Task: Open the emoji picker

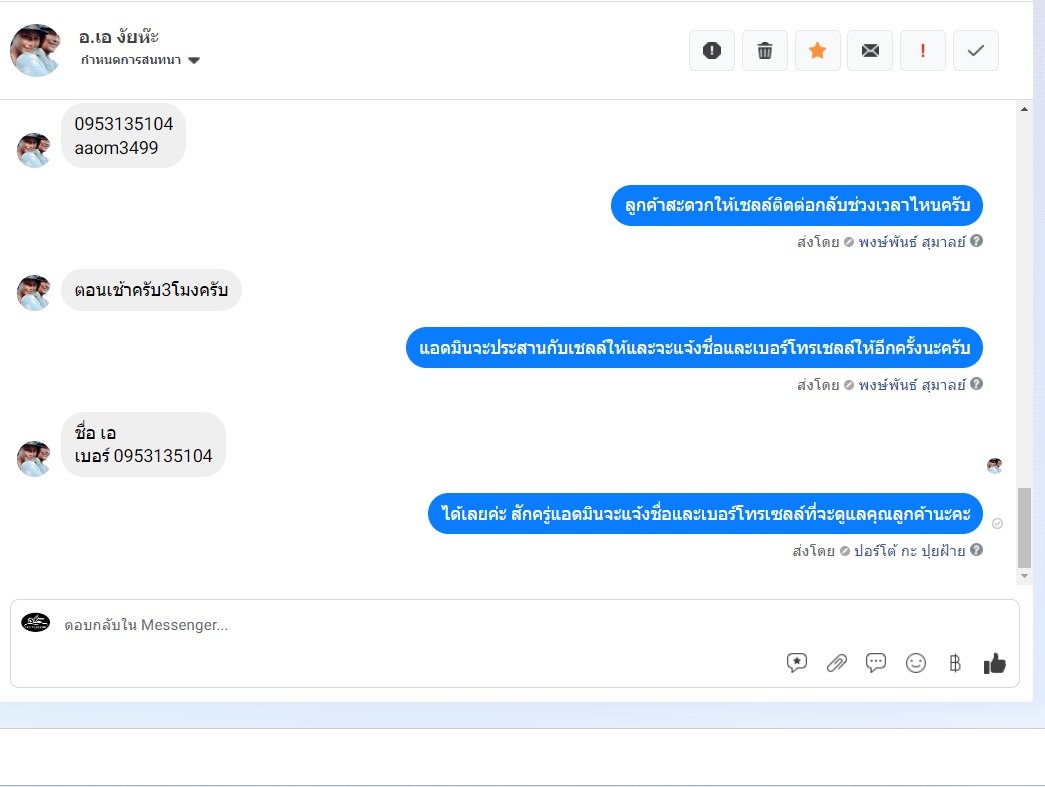Action: (x=916, y=663)
